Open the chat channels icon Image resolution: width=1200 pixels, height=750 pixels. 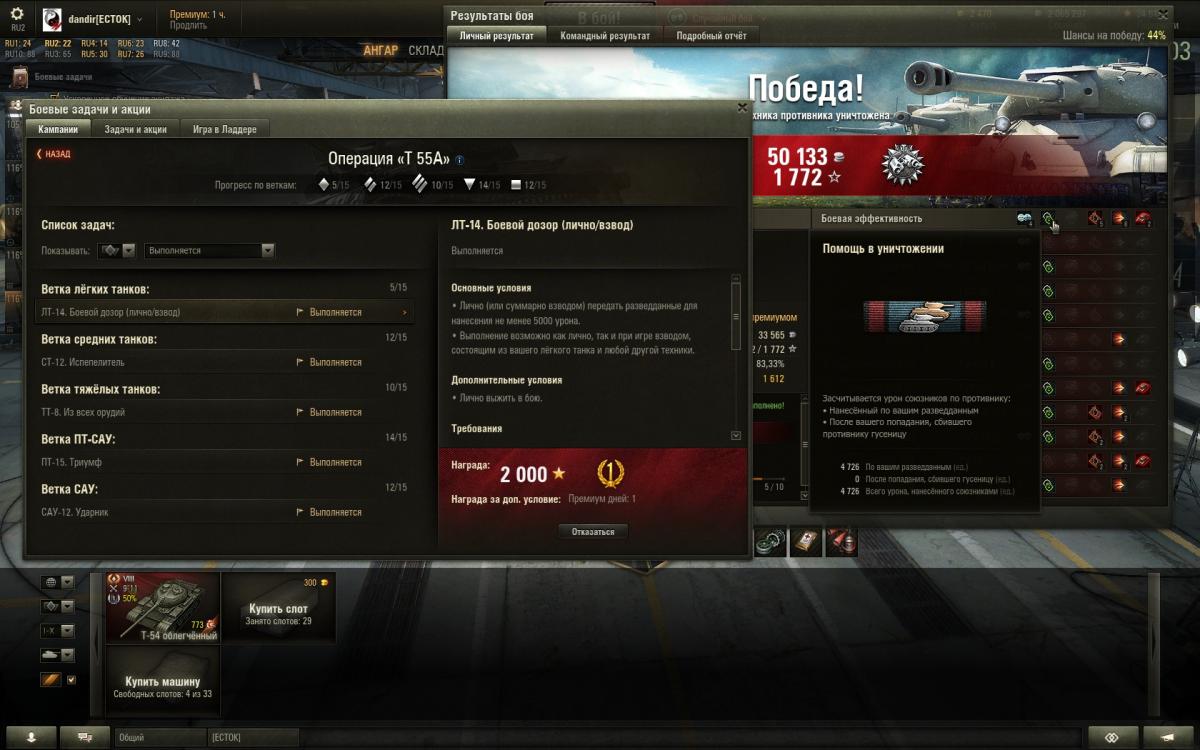point(85,736)
